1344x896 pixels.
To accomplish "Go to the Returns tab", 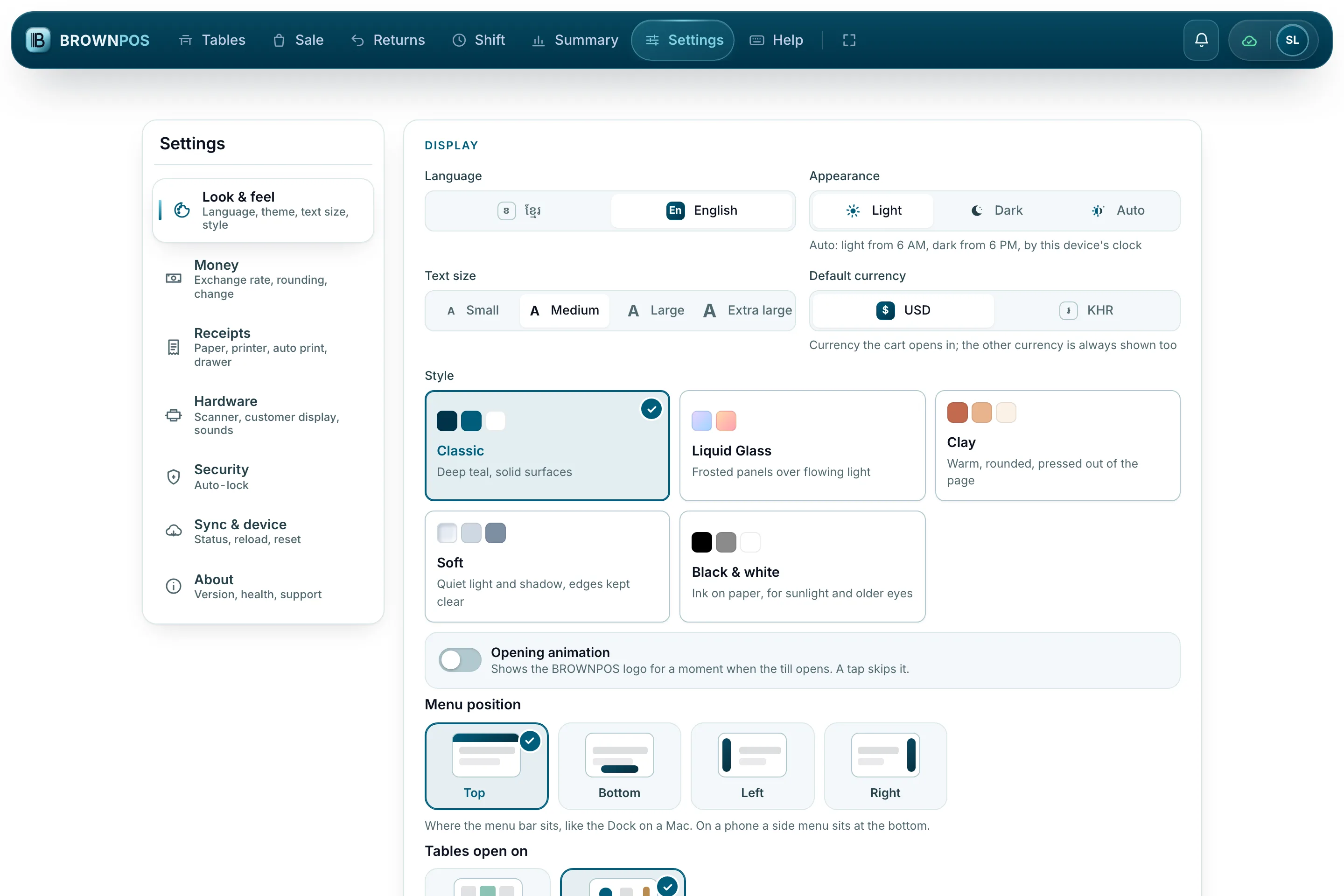I will pyautogui.click(x=388, y=40).
